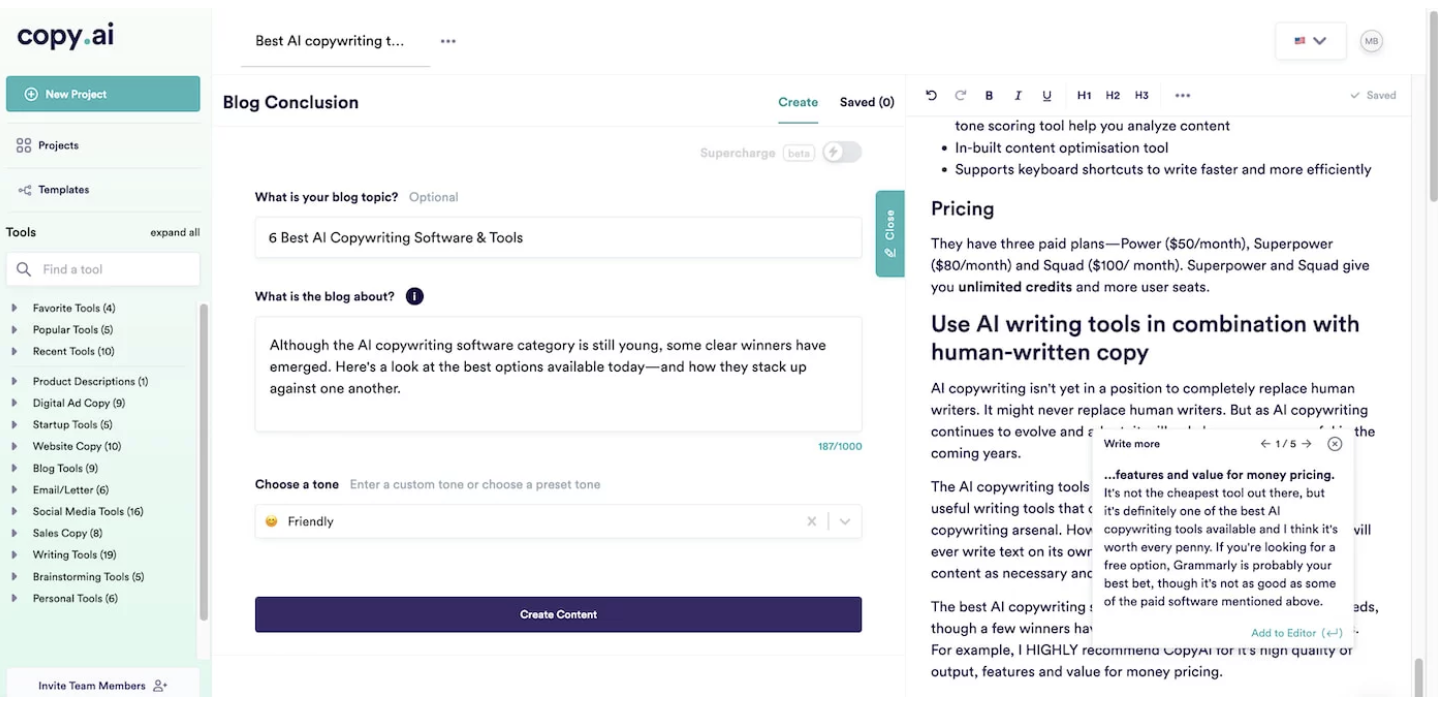The width and height of the screenshot is (1438, 706).
Task: Click the info icon beside blog about label
Action: pyautogui.click(x=414, y=297)
